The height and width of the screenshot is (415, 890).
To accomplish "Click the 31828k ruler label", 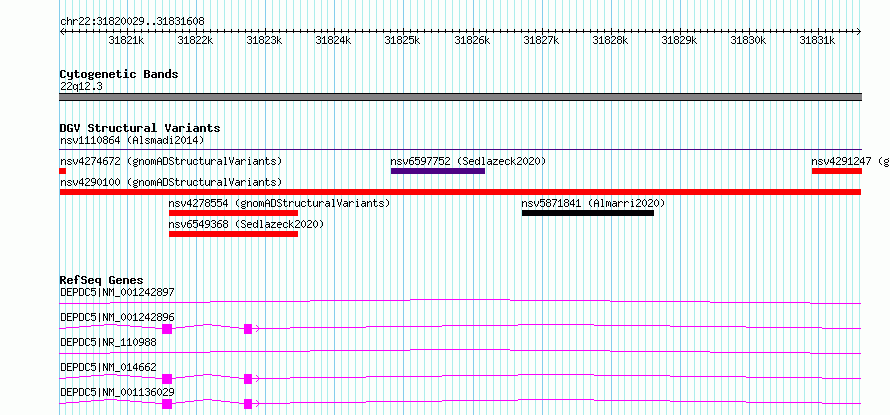I will (610, 40).
